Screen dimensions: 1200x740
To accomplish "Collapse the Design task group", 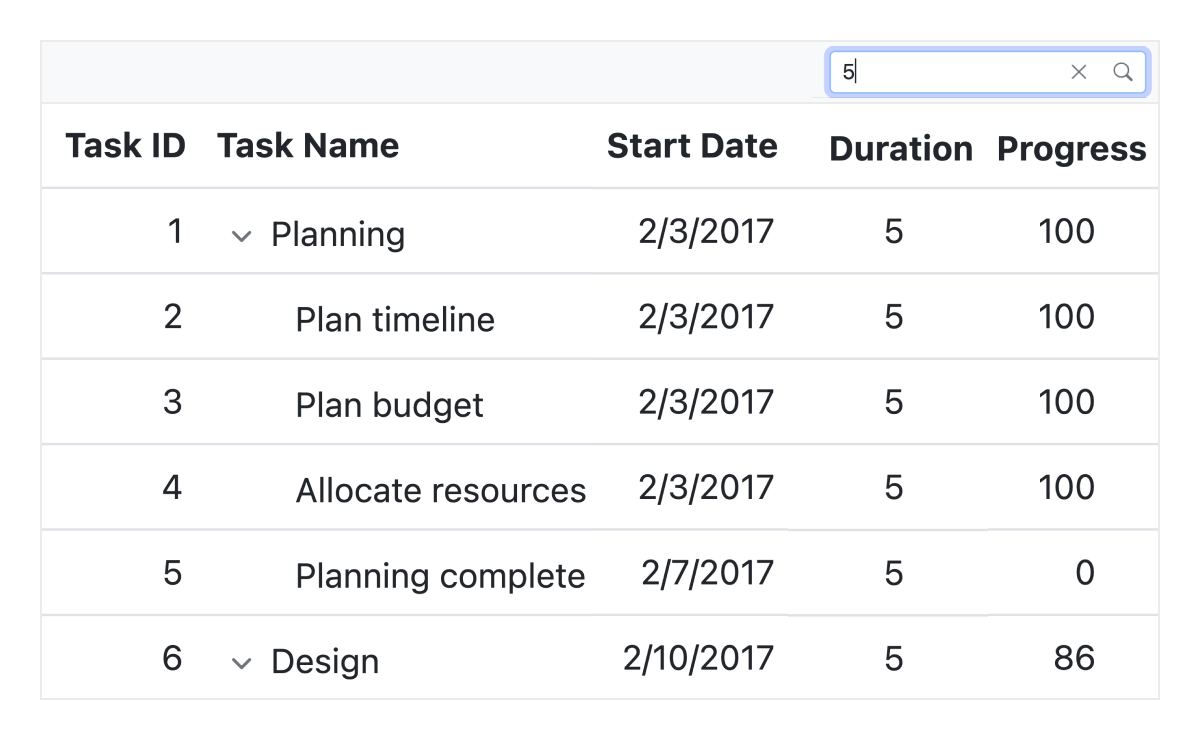I will pyautogui.click(x=240, y=661).
